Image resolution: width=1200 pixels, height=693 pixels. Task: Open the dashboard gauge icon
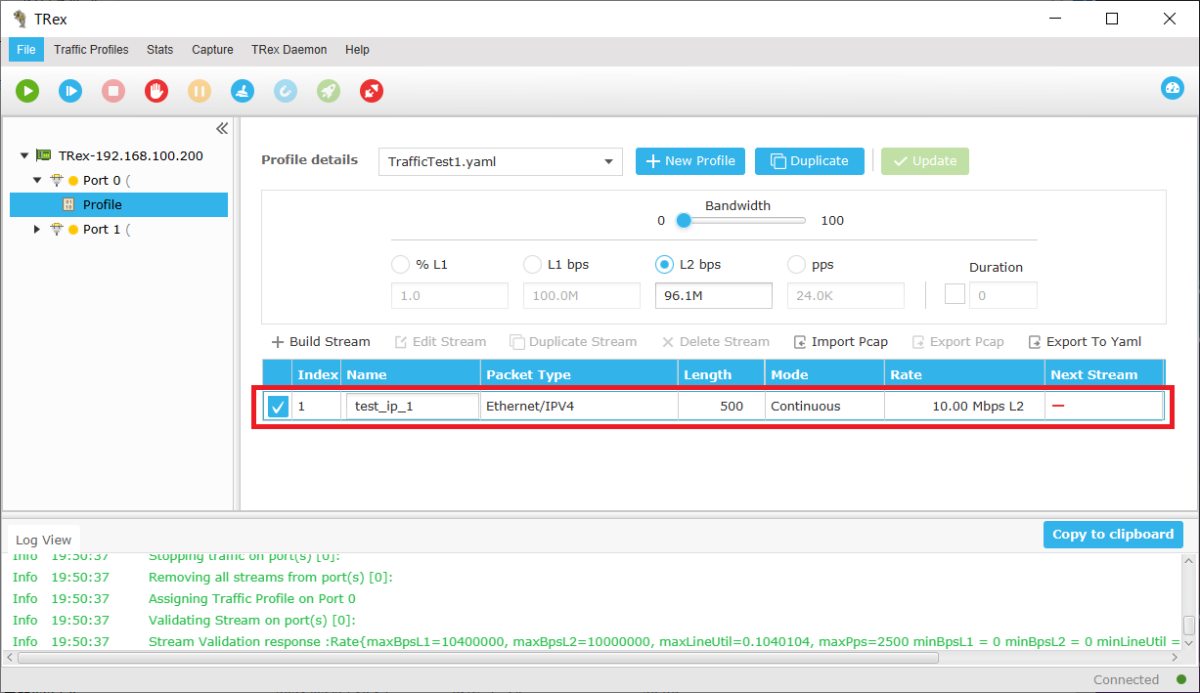1172,88
